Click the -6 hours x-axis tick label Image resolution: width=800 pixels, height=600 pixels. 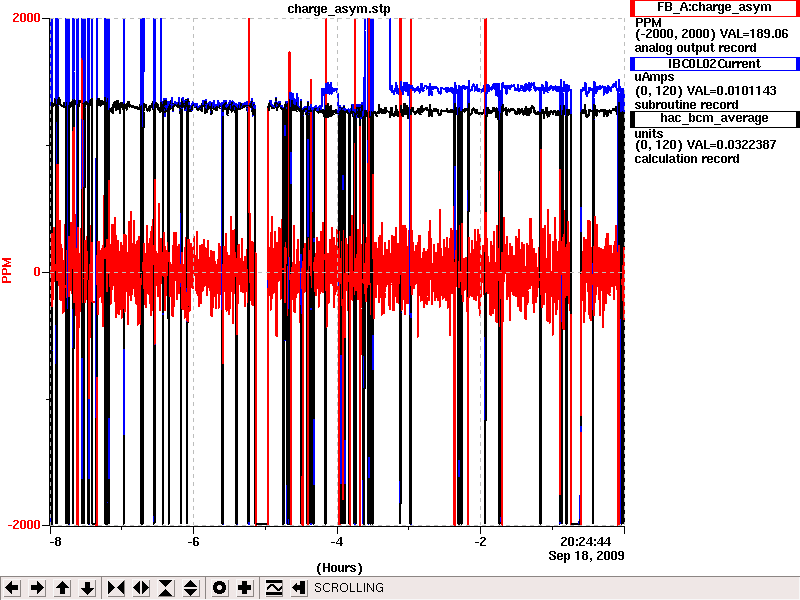pyautogui.click(x=193, y=542)
